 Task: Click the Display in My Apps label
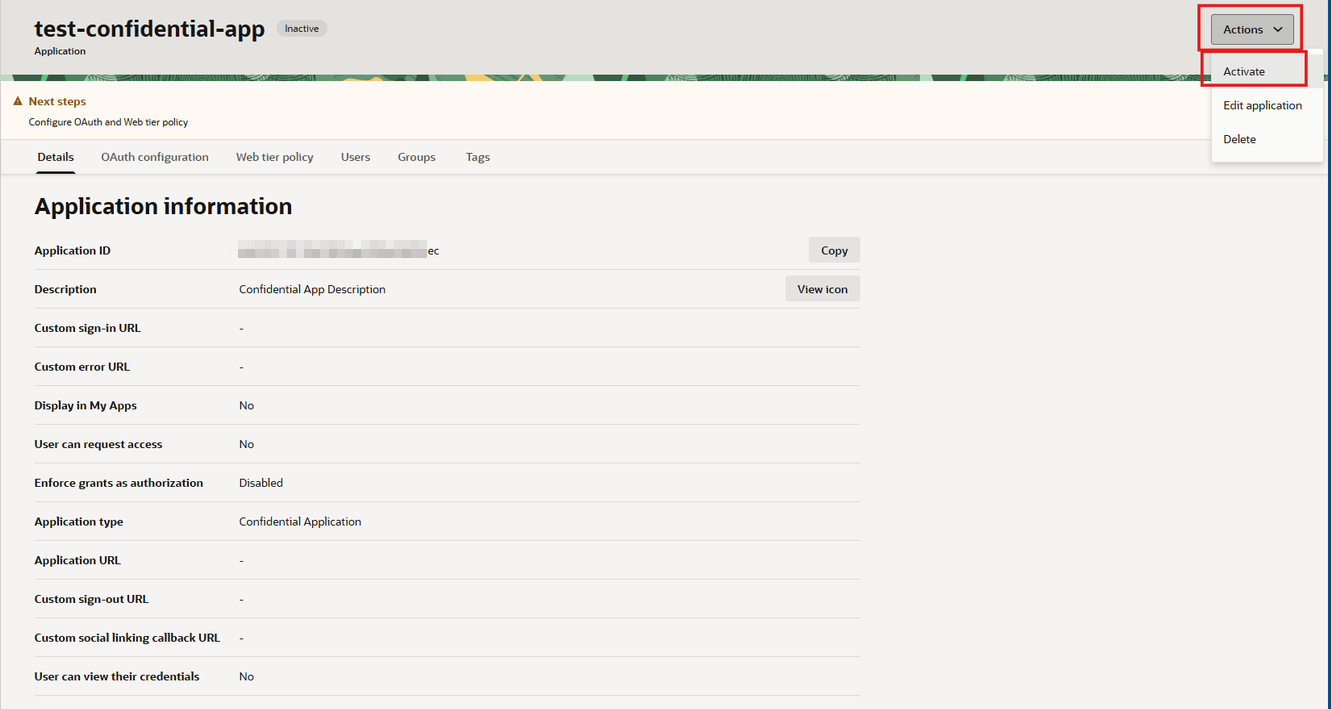(85, 405)
